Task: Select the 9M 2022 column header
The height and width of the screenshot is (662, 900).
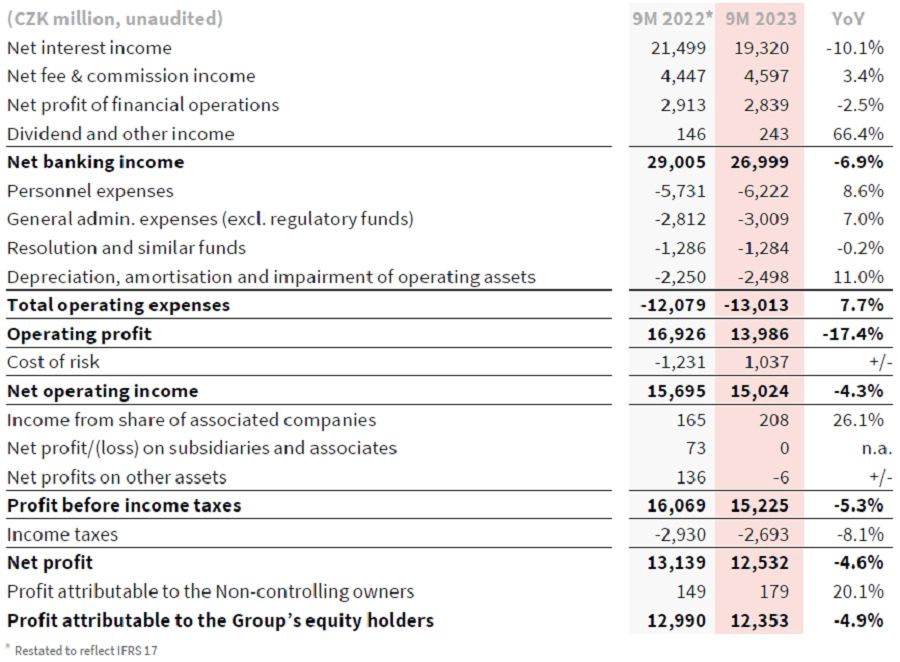Action: [672, 19]
